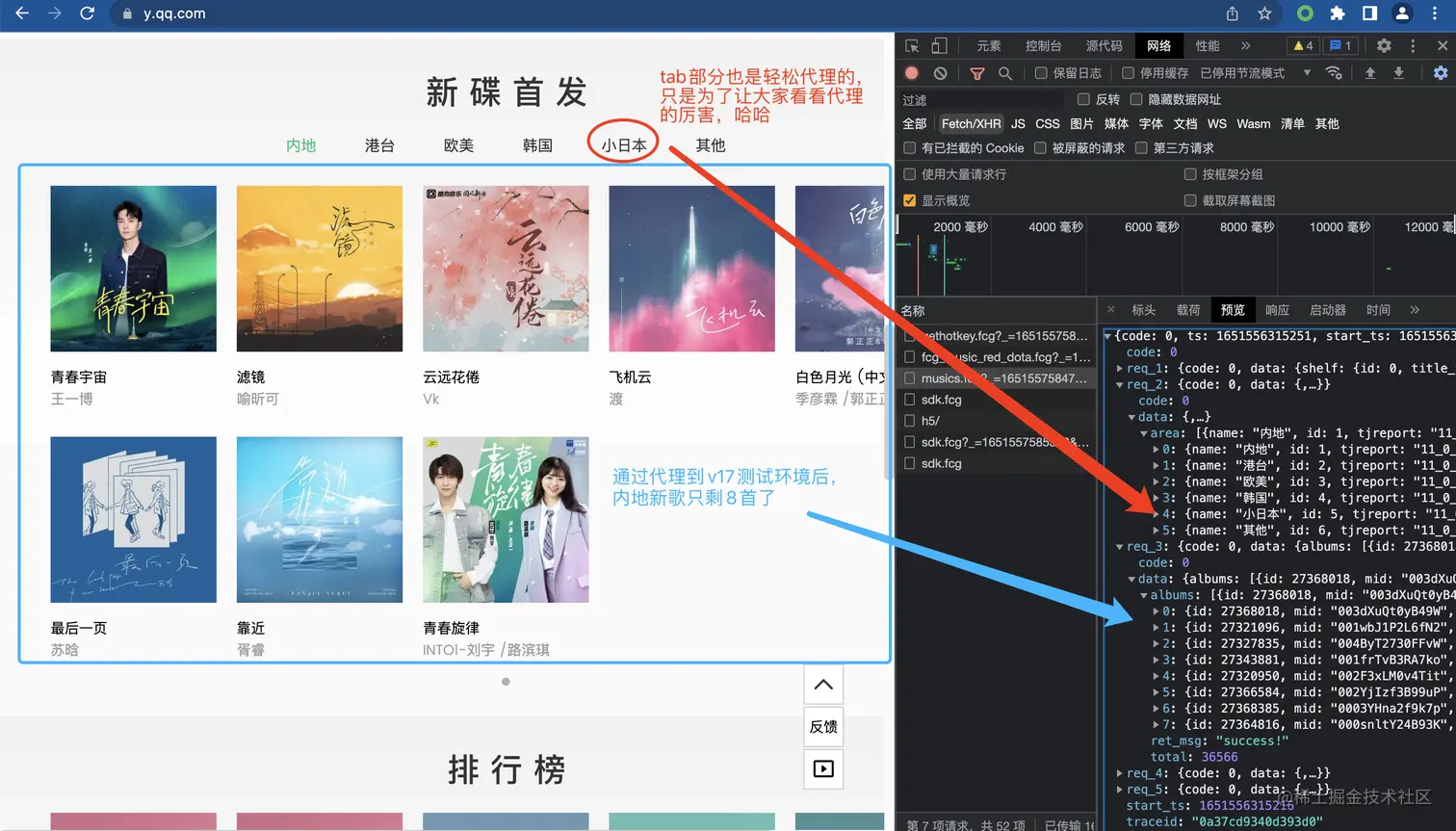Click the share page icon in address bar
The height and width of the screenshot is (831, 1456).
(1233, 13)
